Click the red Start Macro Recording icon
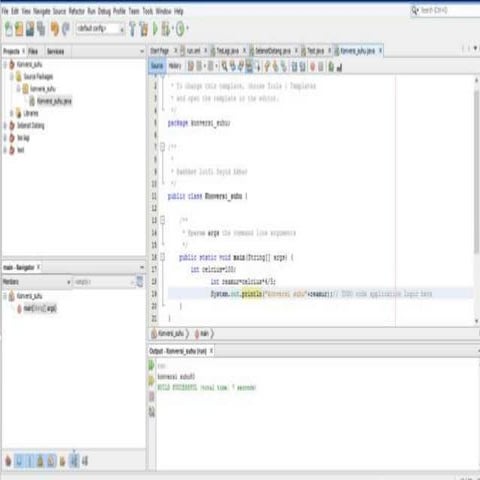The height and width of the screenshot is (480, 480). (x=313, y=67)
